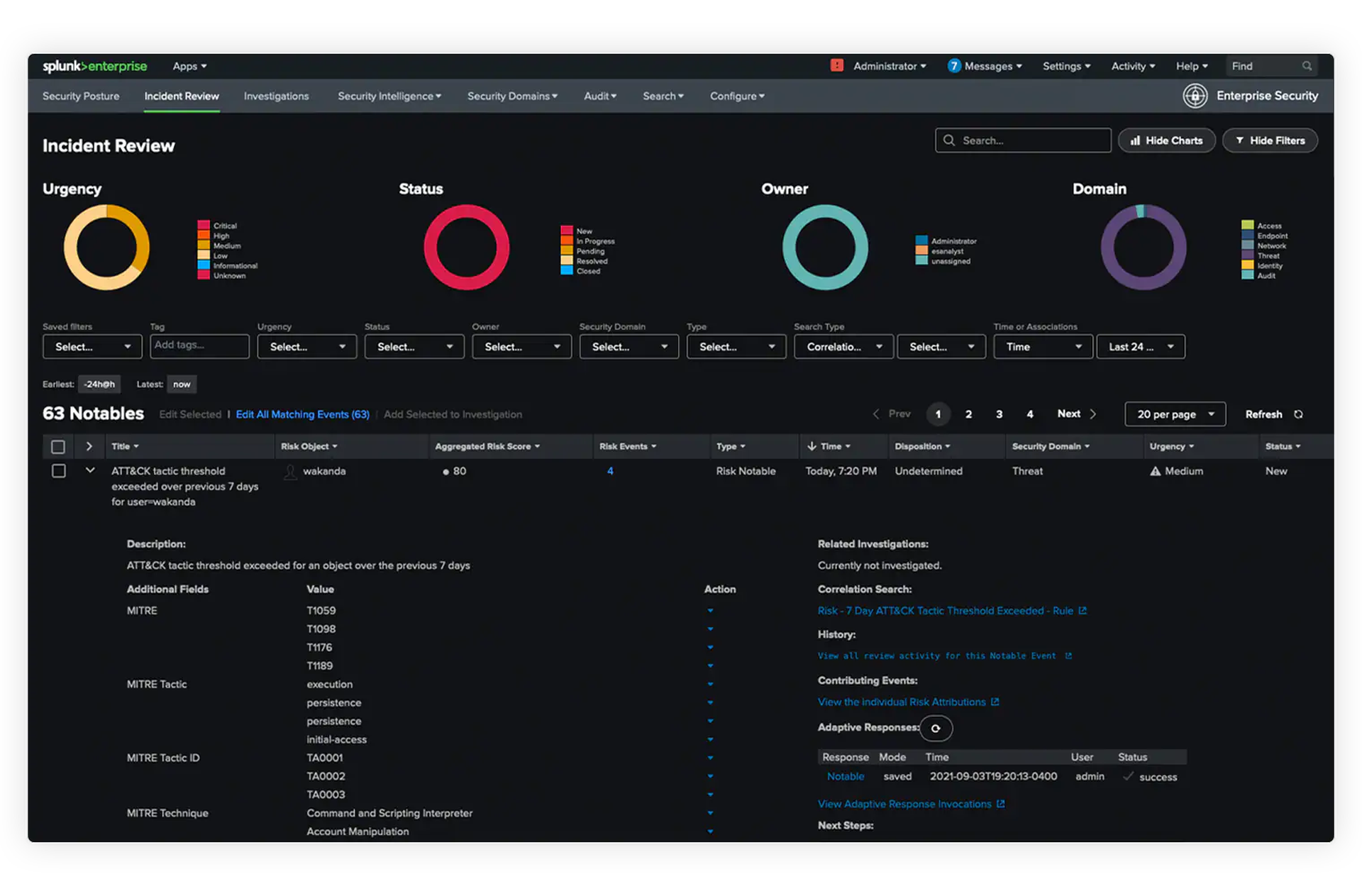
Task: Toggle the notable event checkbox
Action: coord(58,471)
